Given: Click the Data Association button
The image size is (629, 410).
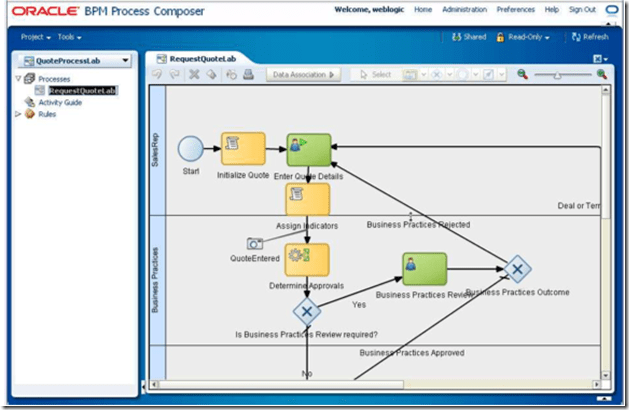Looking at the screenshot, I should pos(304,75).
